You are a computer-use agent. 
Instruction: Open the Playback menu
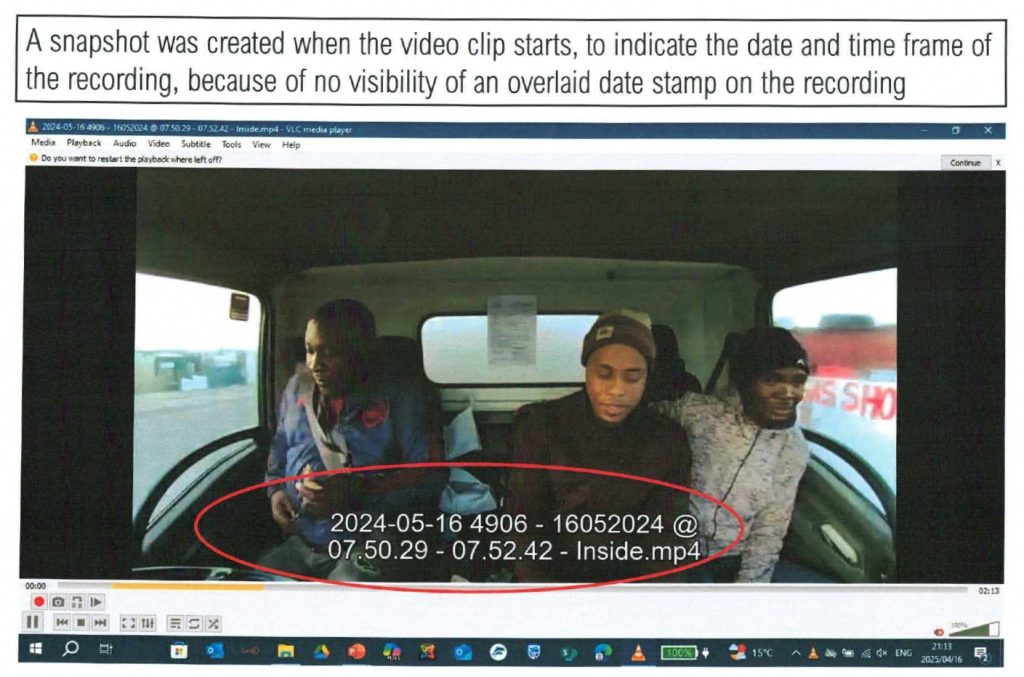(x=84, y=144)
